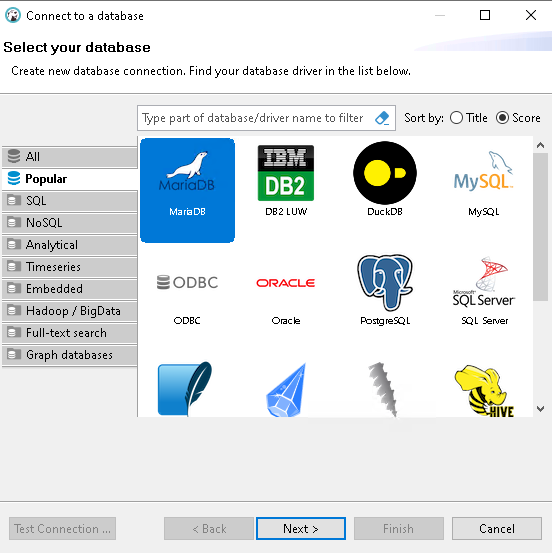Select the Embedded category
This screenshot has height=553, width=552.
point(70,288)
